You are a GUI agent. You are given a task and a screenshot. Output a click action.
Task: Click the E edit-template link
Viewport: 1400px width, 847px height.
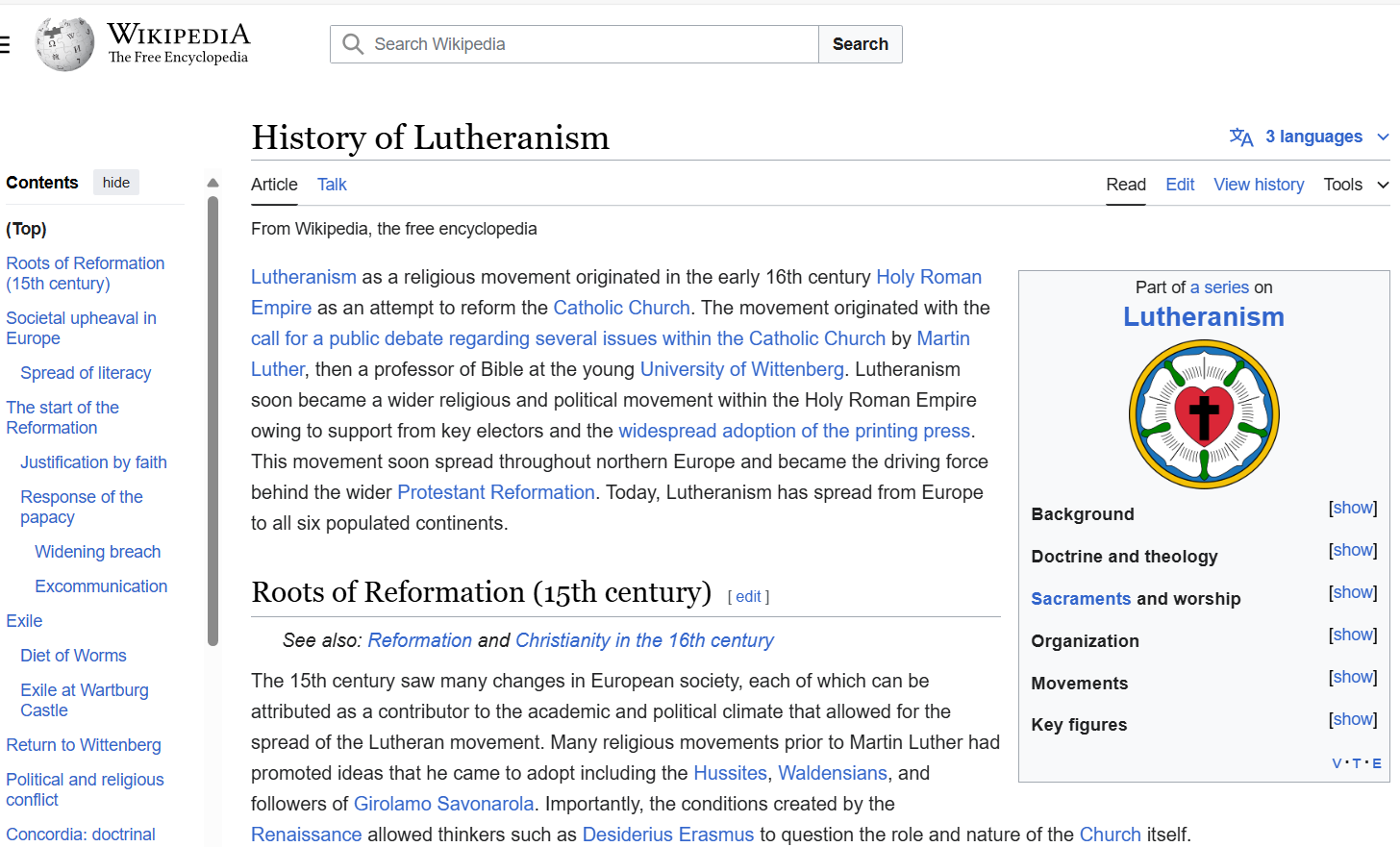point(1377,763)
